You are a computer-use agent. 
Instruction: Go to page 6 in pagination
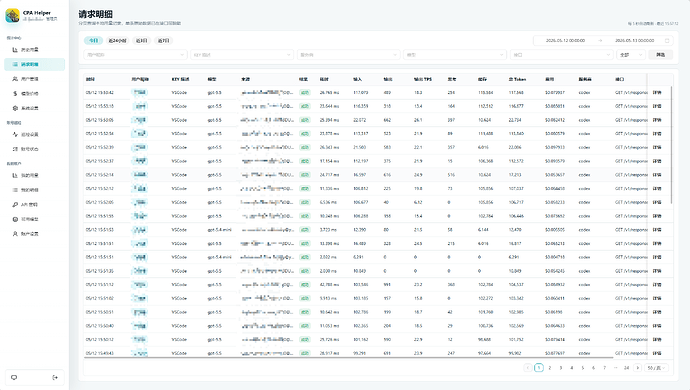coord(593,368)
